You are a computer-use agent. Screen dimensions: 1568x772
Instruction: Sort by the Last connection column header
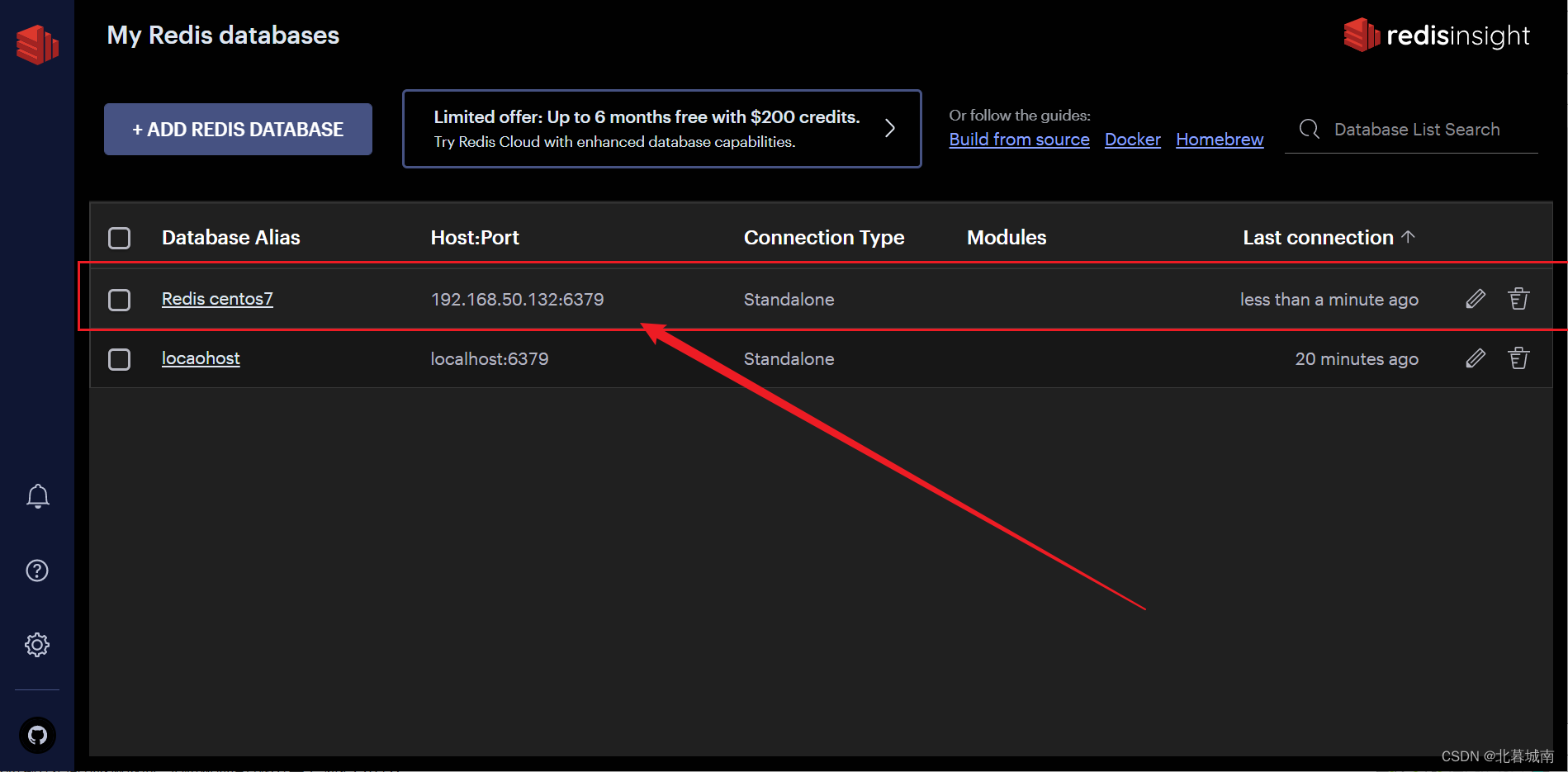(x=1318, y=238)
